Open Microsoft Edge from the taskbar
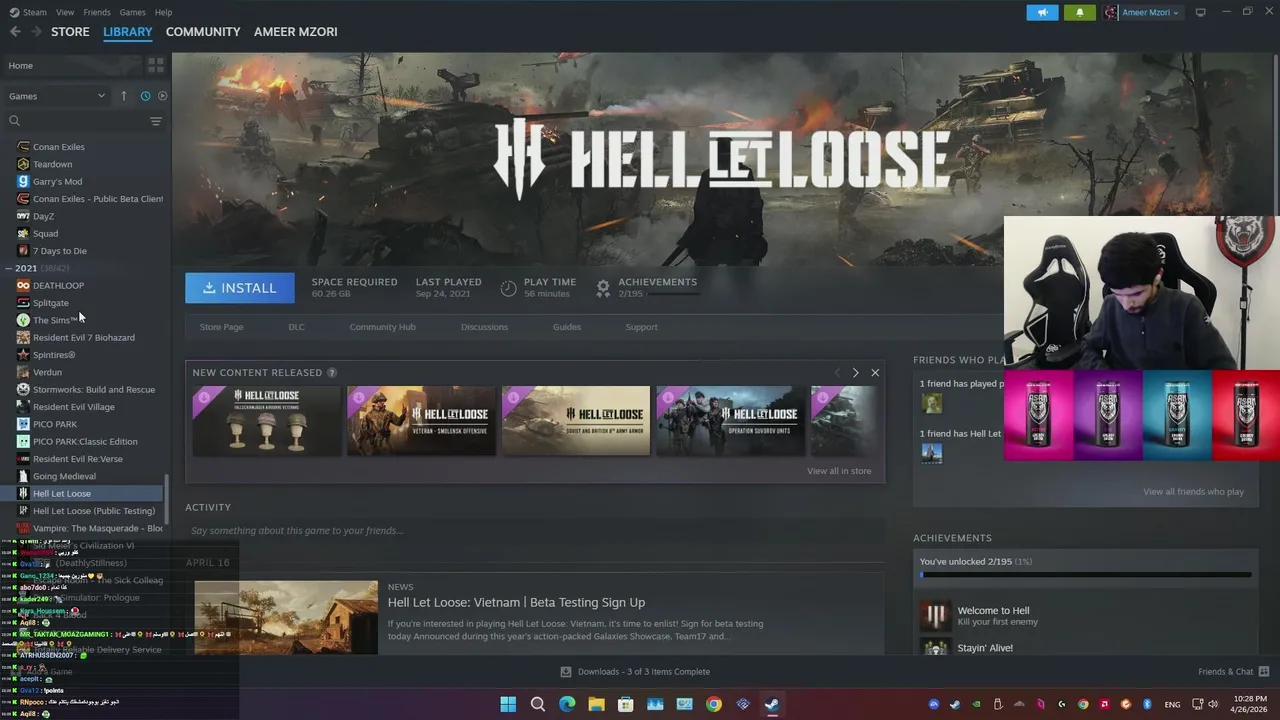This screenshot has height=720, width=1280. point(567,704)
